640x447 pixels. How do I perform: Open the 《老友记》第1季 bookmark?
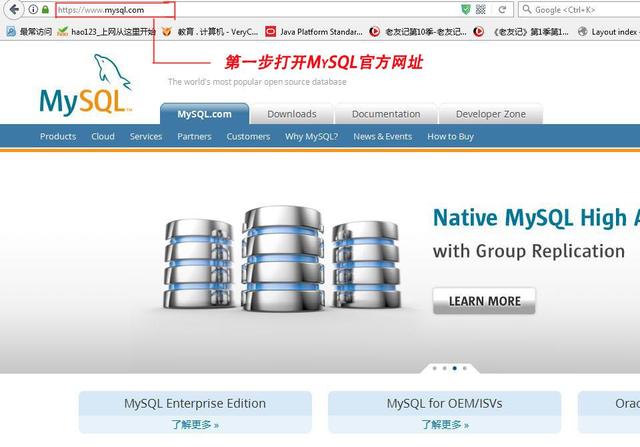(x=521, y=31)
